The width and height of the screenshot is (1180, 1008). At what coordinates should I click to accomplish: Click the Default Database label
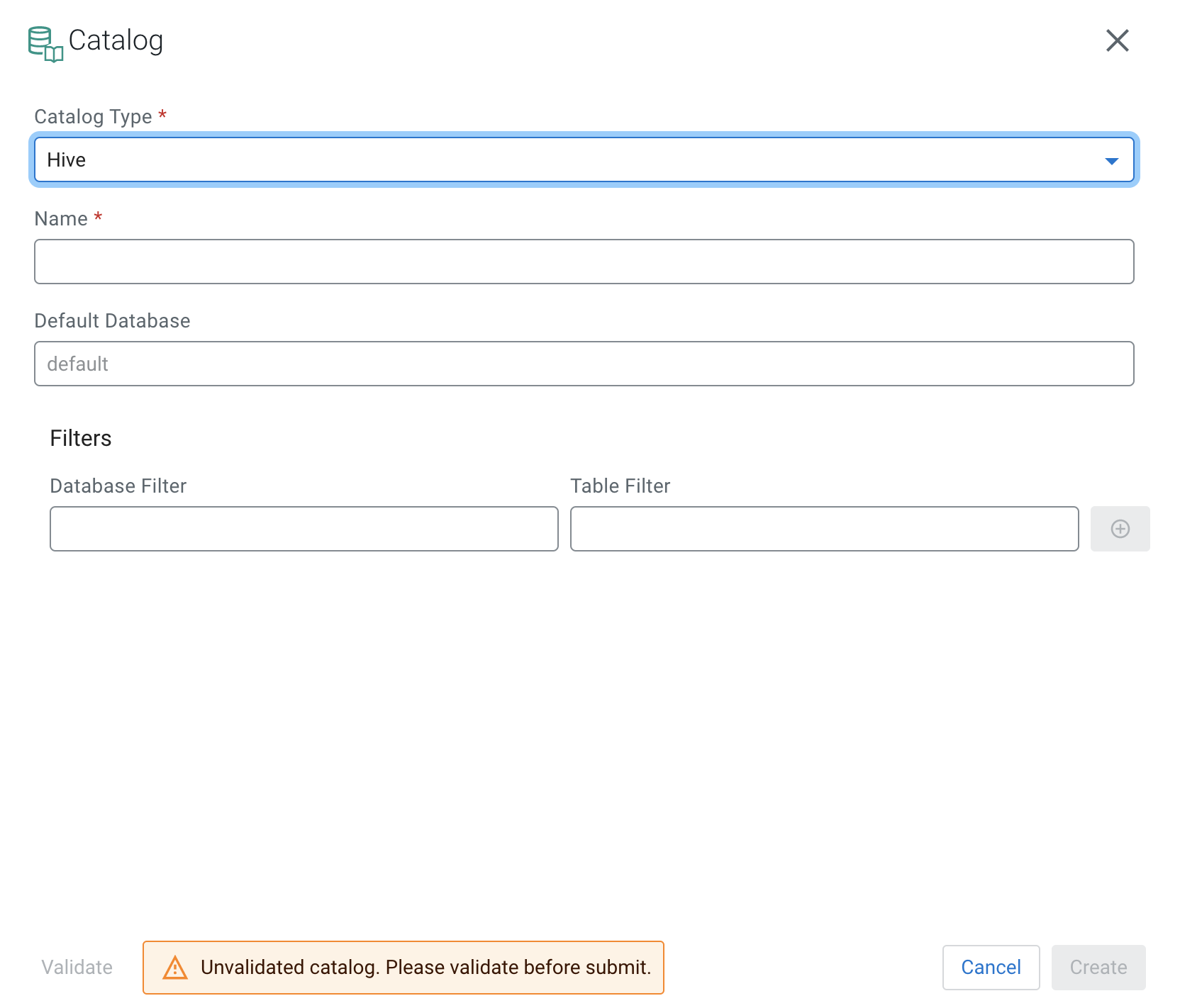[x=112, y=321]
